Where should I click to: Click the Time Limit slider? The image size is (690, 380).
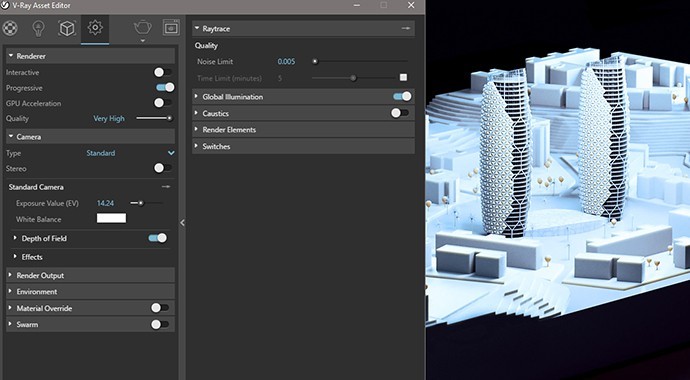pyautogui.click(x=353, y=78)
